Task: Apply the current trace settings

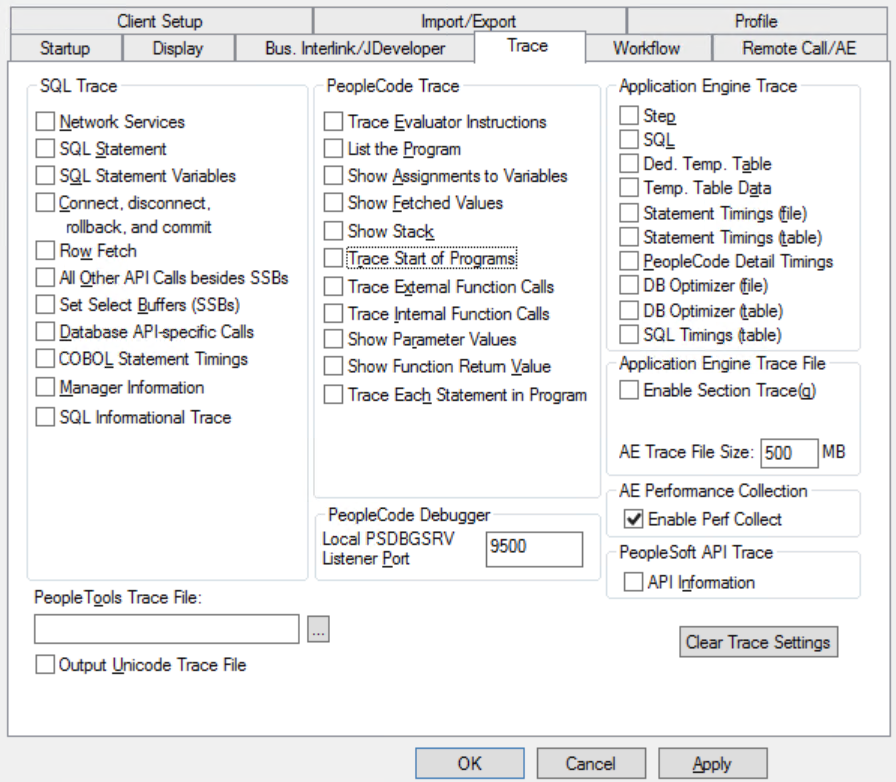Action: [x=712, y=762]
